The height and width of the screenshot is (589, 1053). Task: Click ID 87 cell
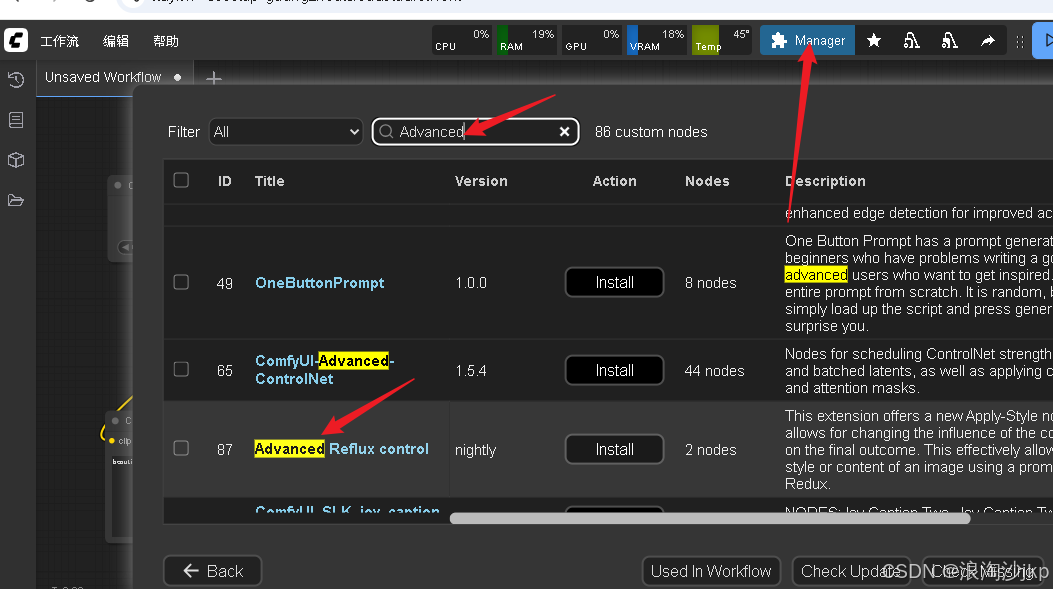pos(224,450)
